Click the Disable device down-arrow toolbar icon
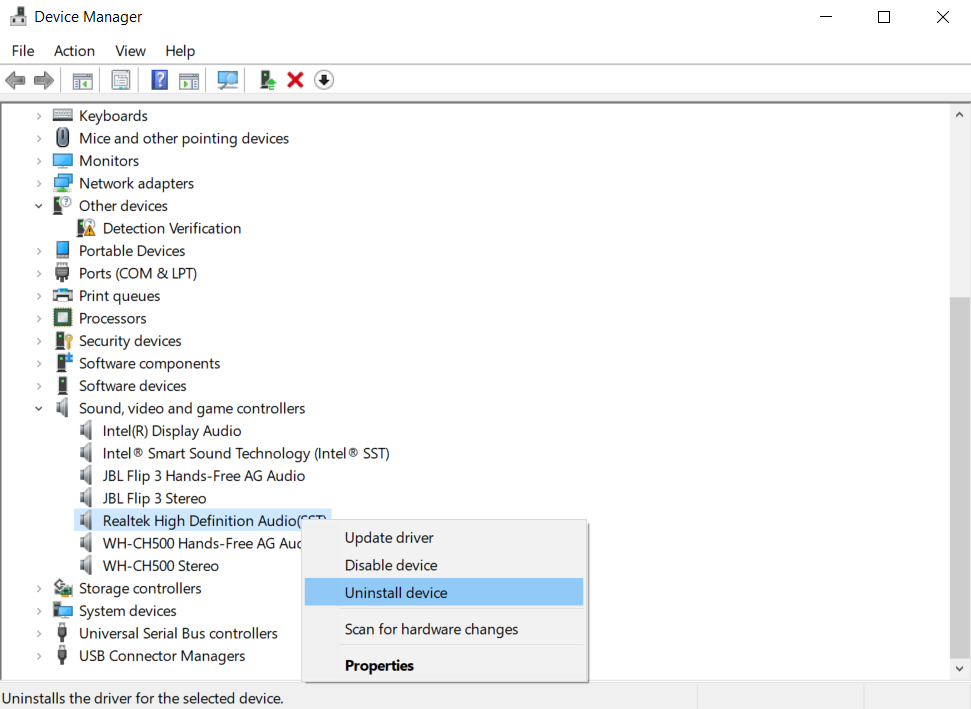This screenshot has height=709, width=971. 324,80
